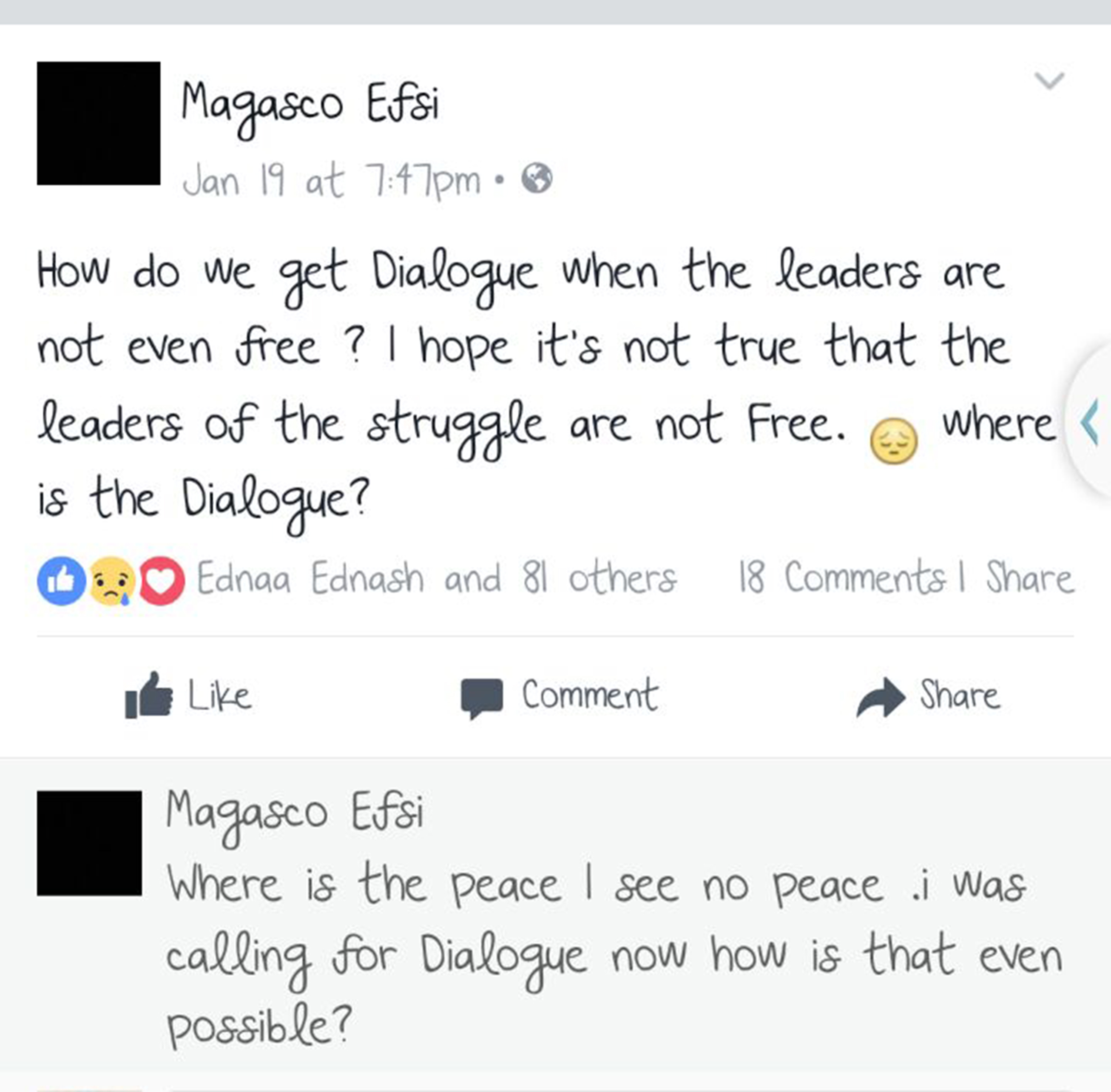
Task: Click the Like thumbs-up icon
Action: tap(149, 694)
